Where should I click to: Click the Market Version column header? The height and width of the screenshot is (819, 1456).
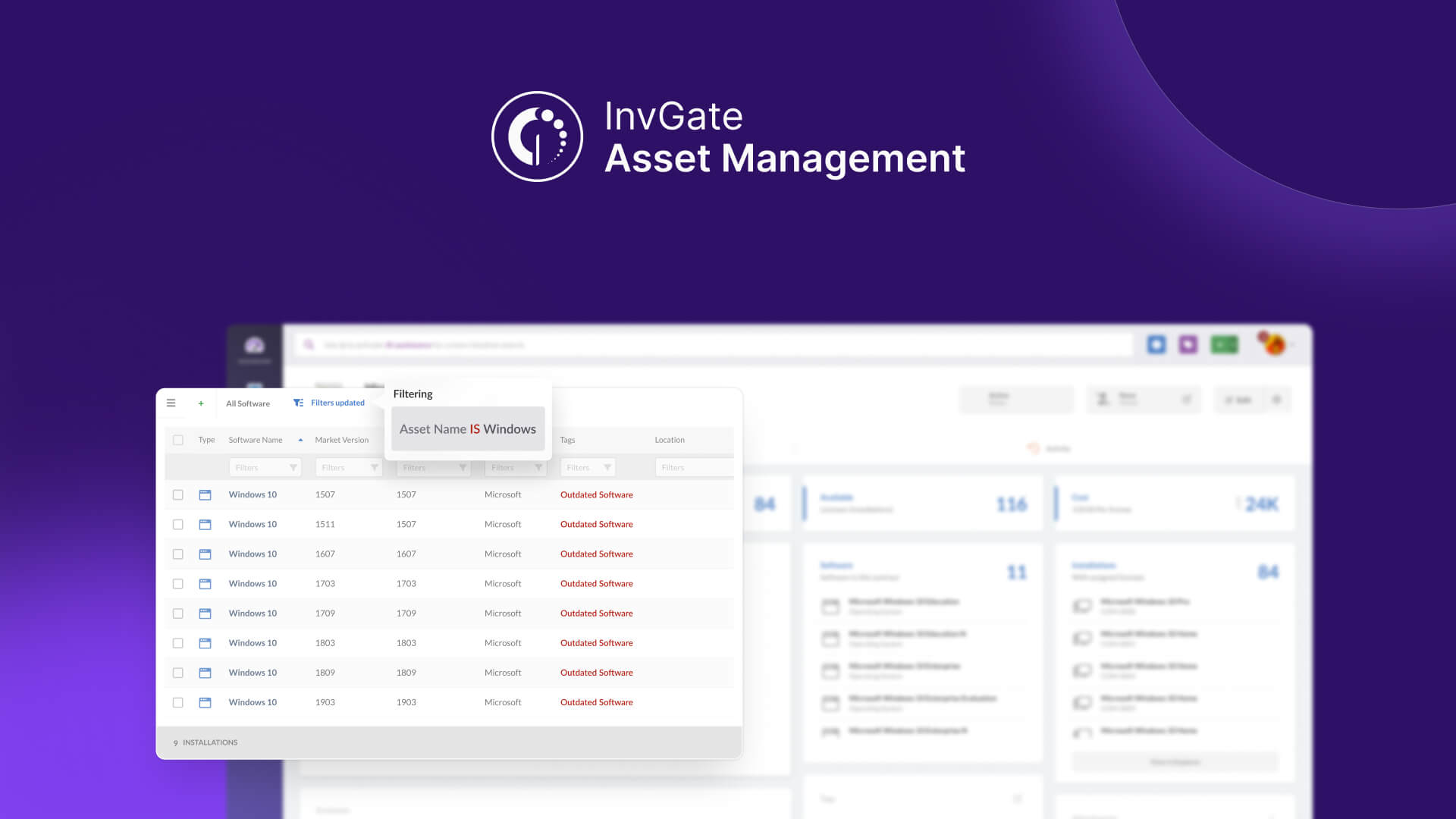342,440
